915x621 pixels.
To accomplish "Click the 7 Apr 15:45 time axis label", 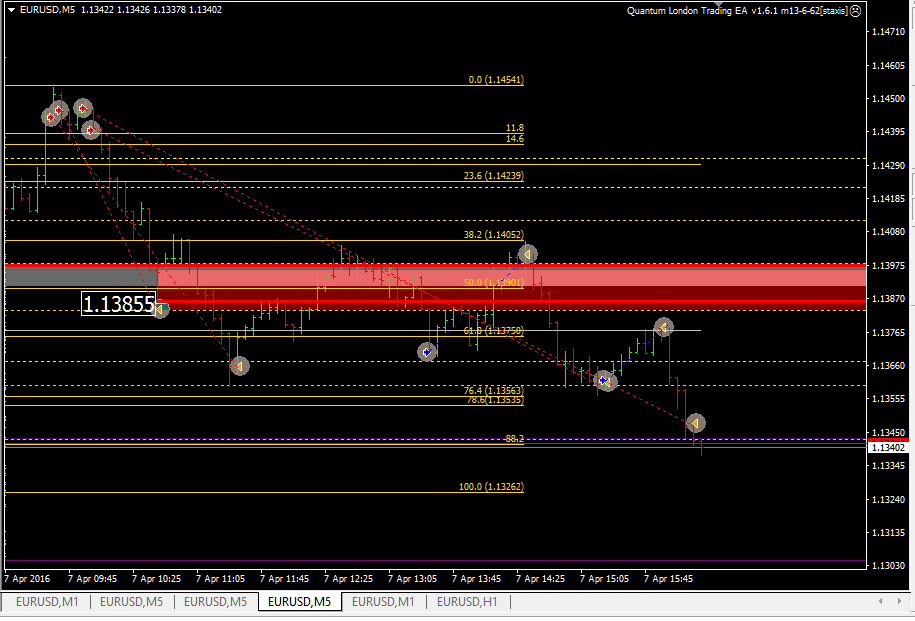I will pos(668,579).
